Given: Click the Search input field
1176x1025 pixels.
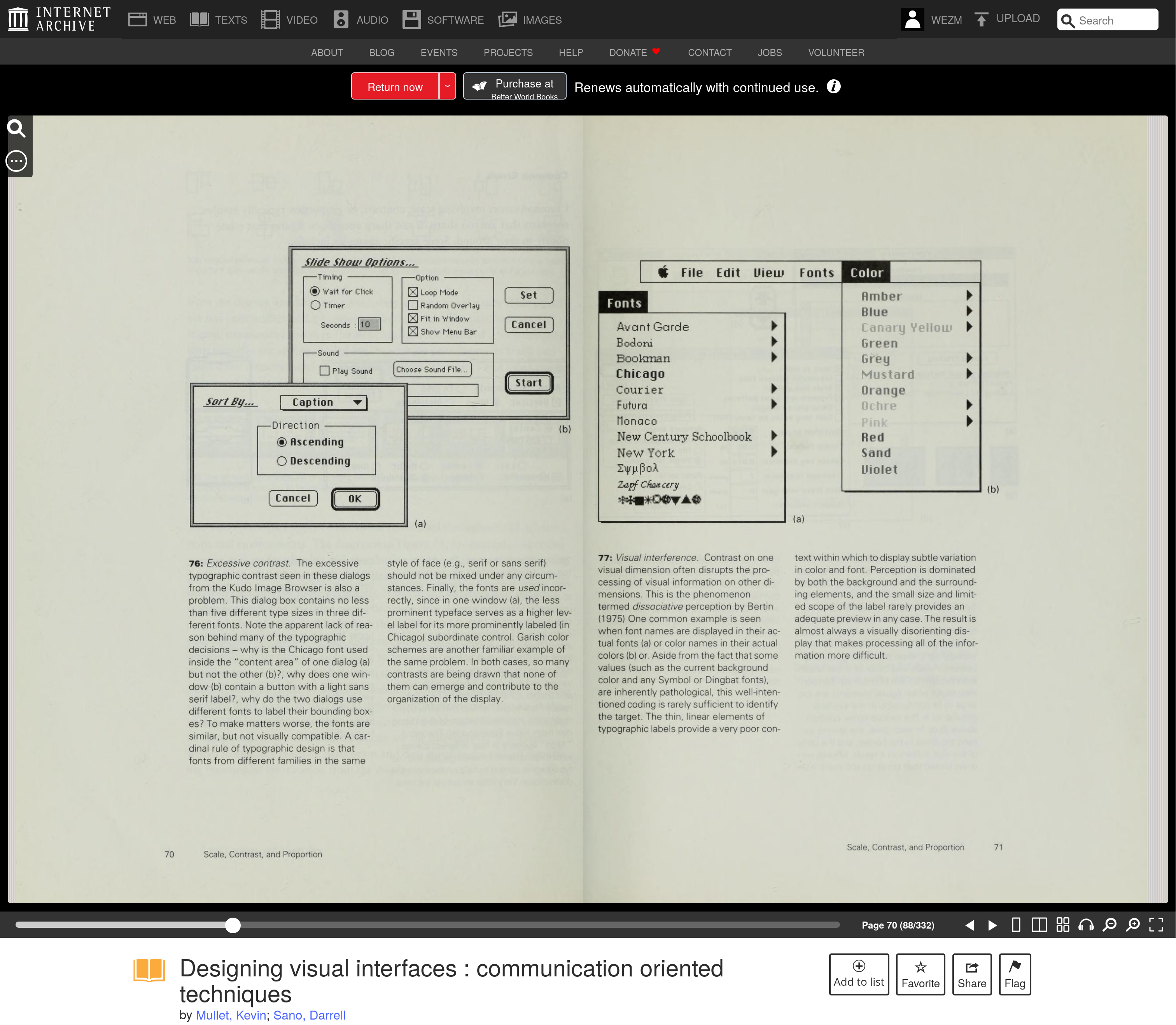Looking at the screenshot, I should pos(1115,21).
